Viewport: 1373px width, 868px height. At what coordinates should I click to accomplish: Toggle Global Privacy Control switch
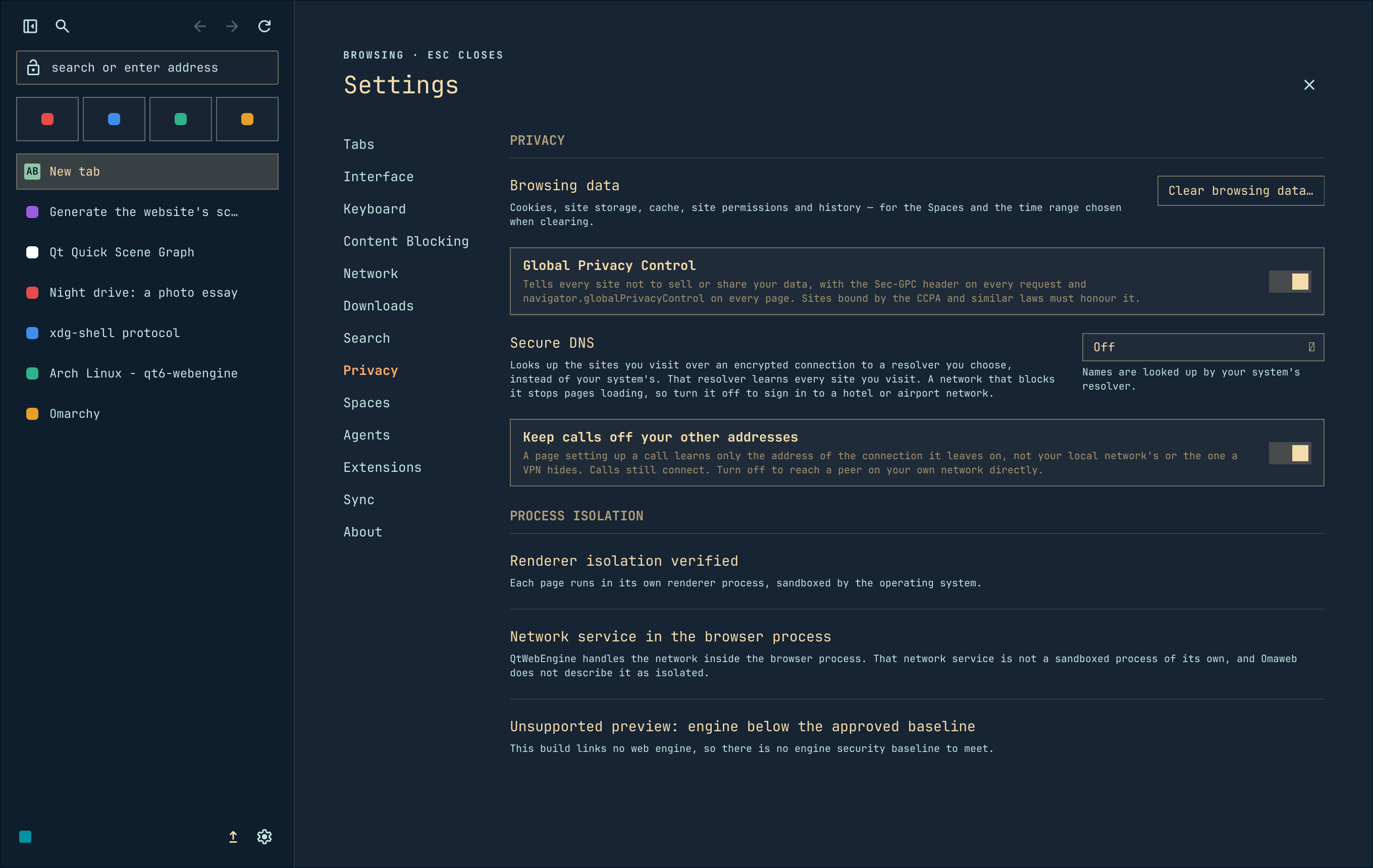click(1290, 282)
